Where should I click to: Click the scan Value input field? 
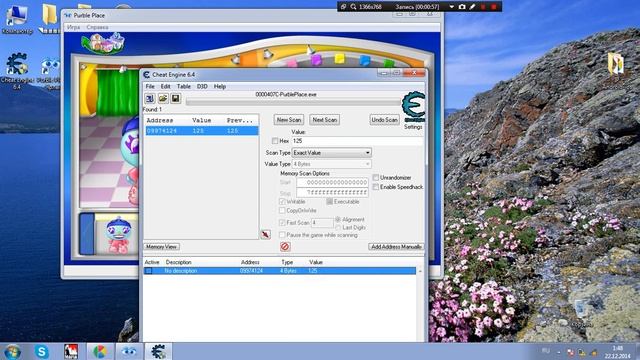coord(357,141)
